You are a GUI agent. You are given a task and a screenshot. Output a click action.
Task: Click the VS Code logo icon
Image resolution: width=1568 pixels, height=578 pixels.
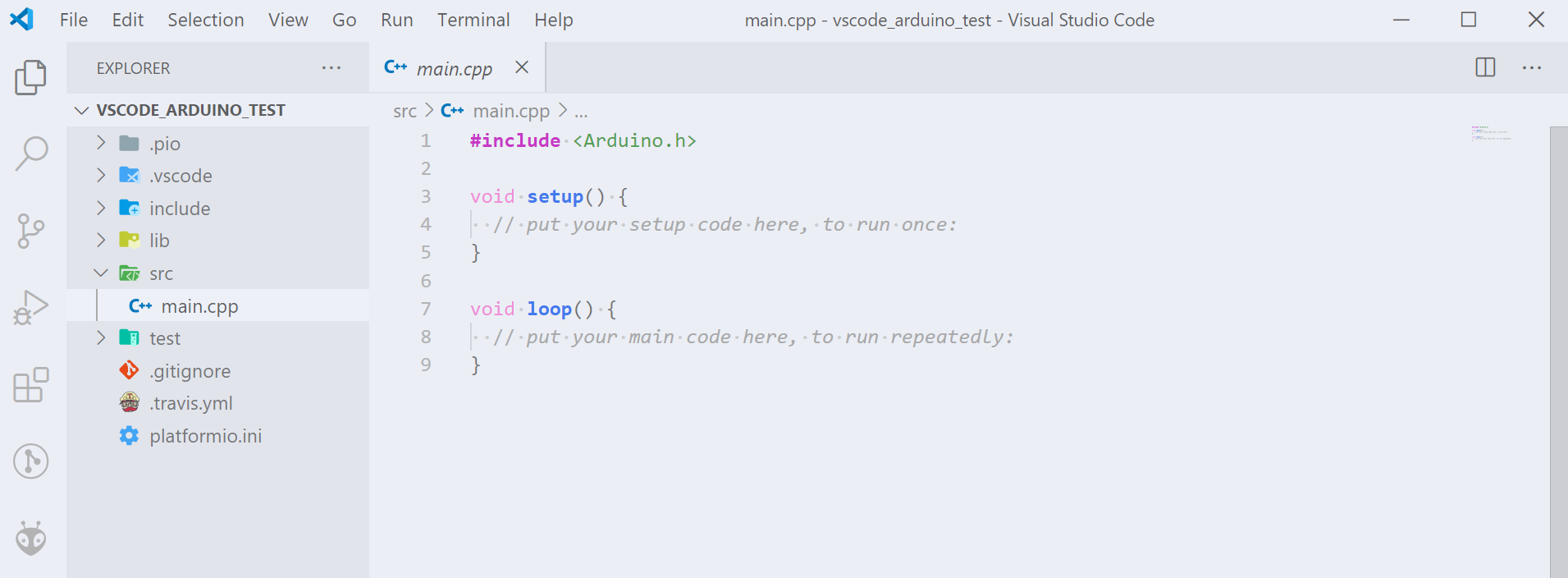click(x=21, y=19)
